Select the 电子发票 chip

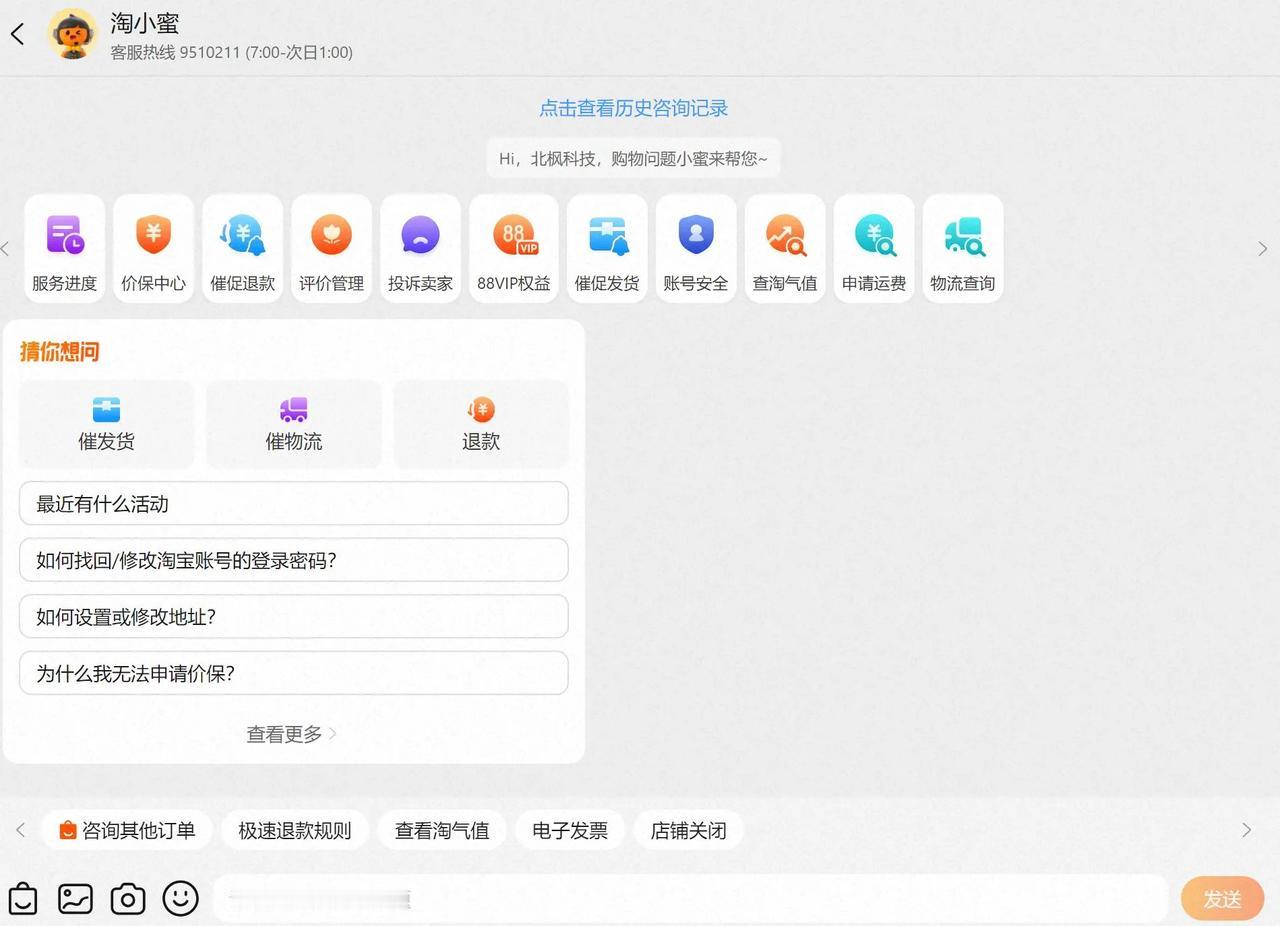click(570, 830)
